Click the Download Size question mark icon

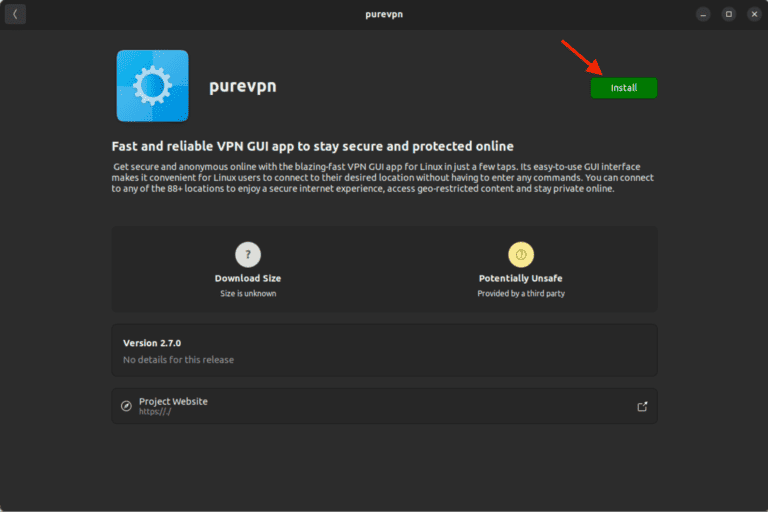(248, 254)
